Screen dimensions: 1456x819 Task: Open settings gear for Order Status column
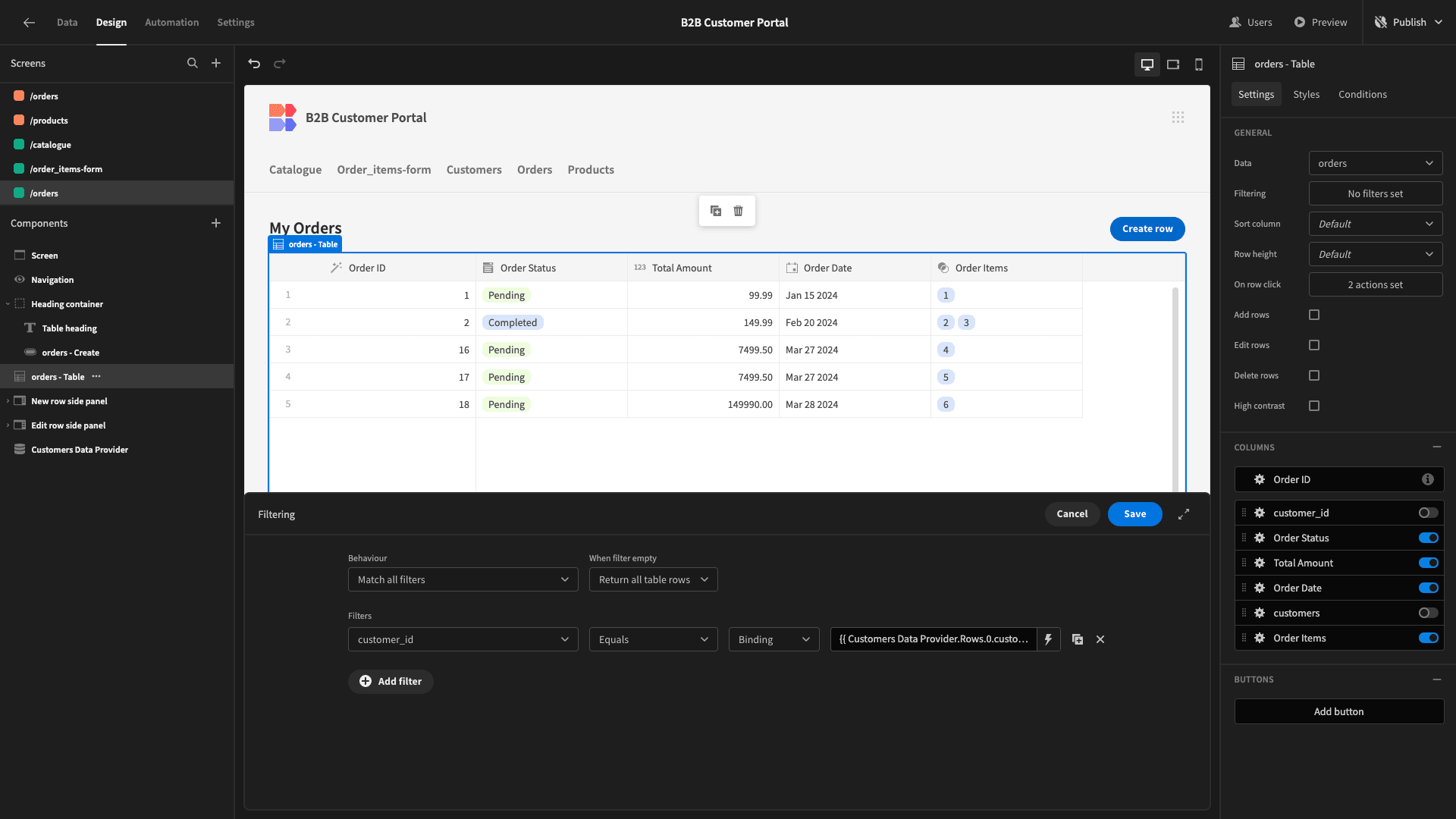(x=1260, y=538)
